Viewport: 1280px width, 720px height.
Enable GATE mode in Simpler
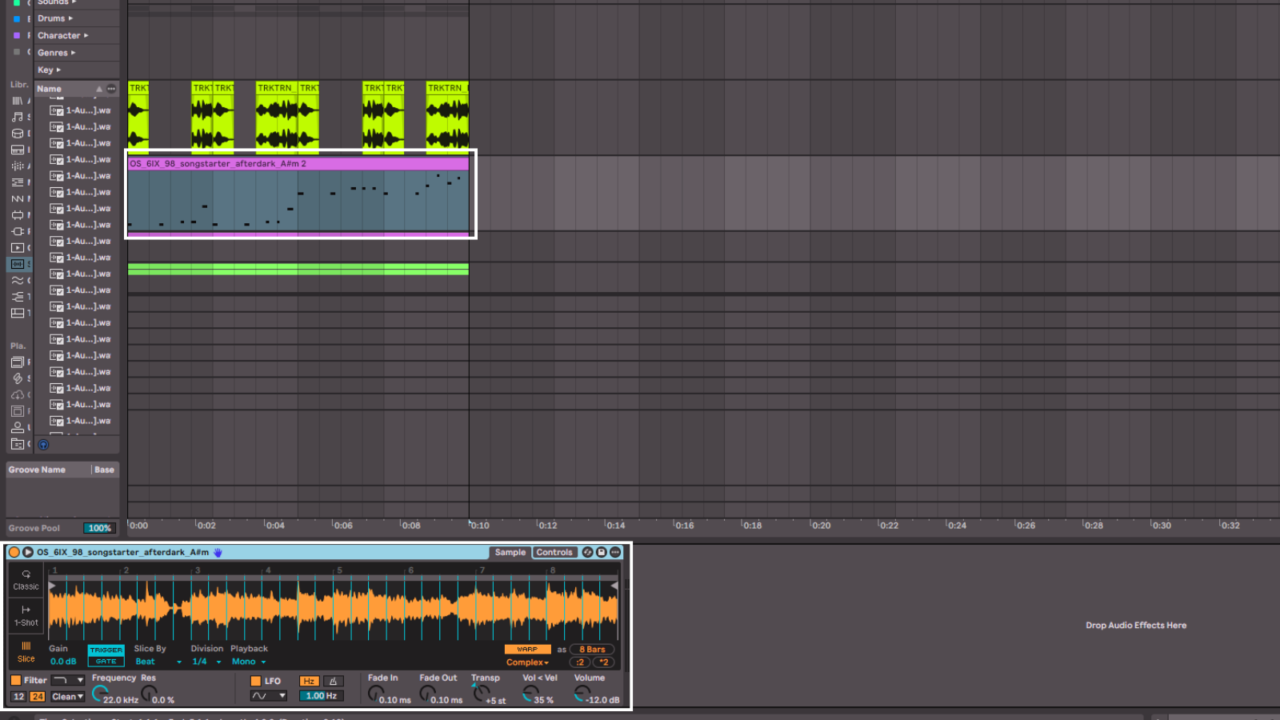105,661
